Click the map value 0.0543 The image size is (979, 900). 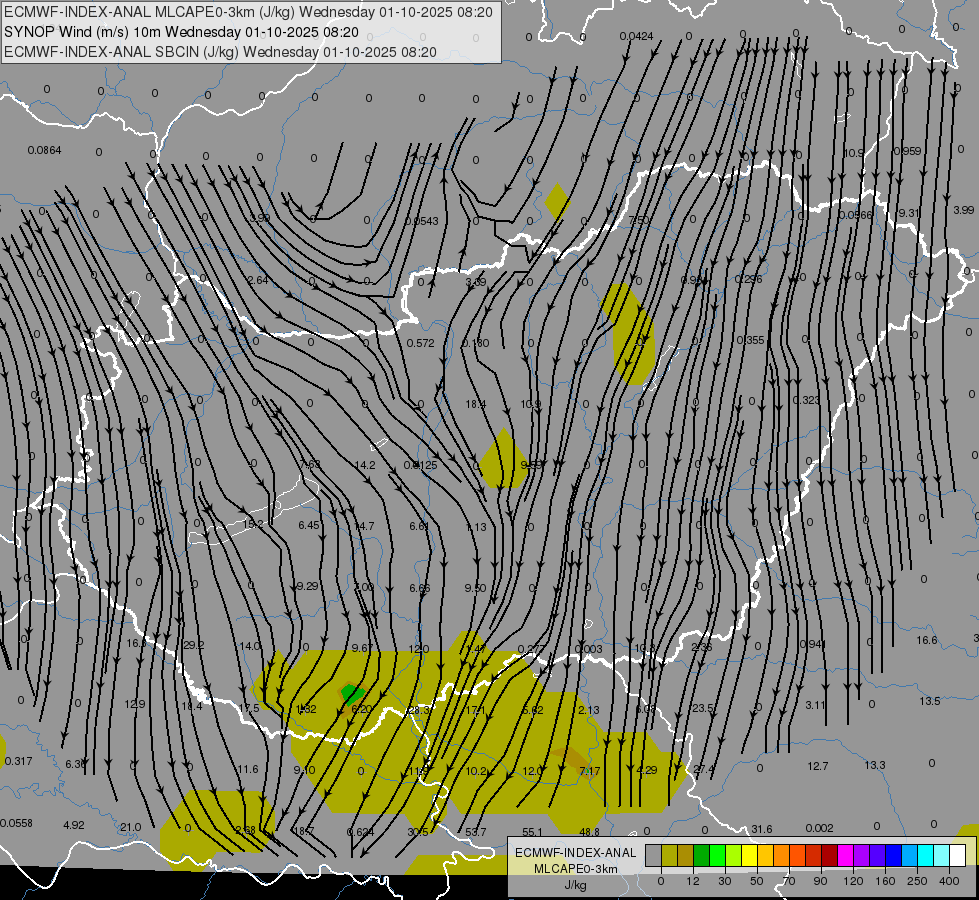point(421,221)
